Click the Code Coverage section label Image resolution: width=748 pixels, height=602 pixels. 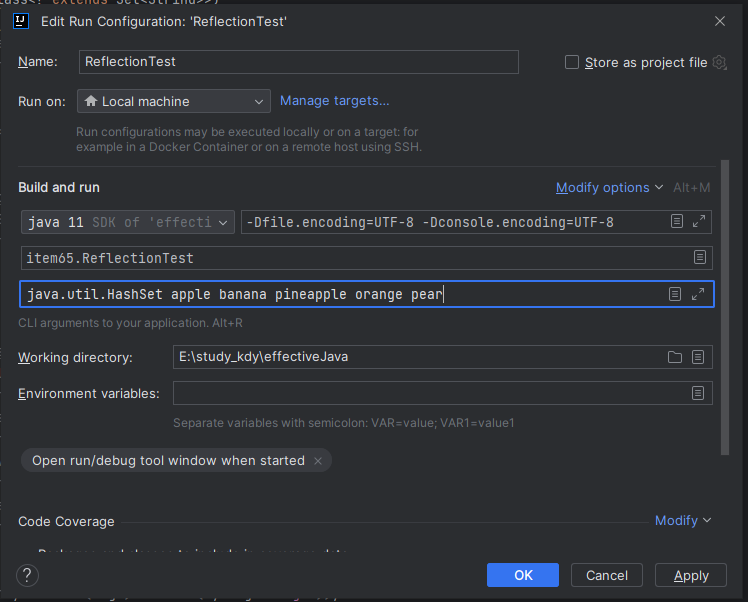[66, 521]
